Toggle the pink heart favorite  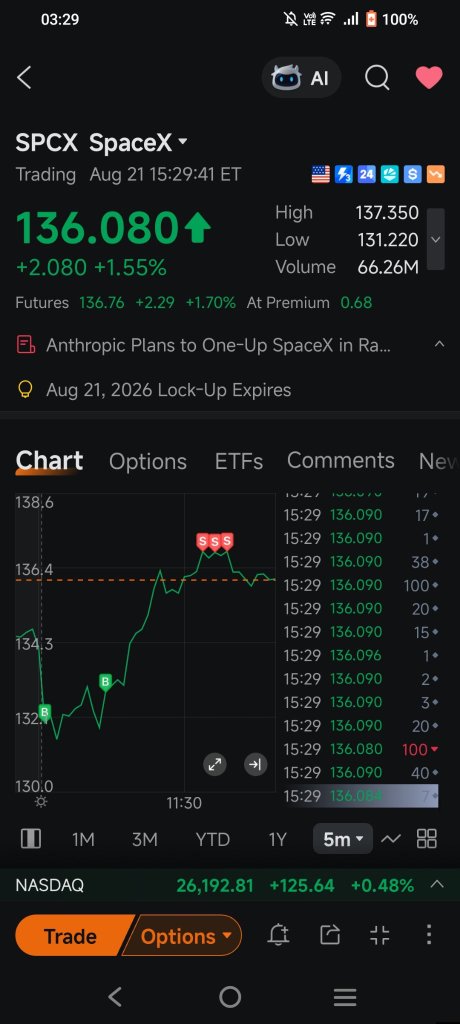pyautogui.click(x=429, y=77)
